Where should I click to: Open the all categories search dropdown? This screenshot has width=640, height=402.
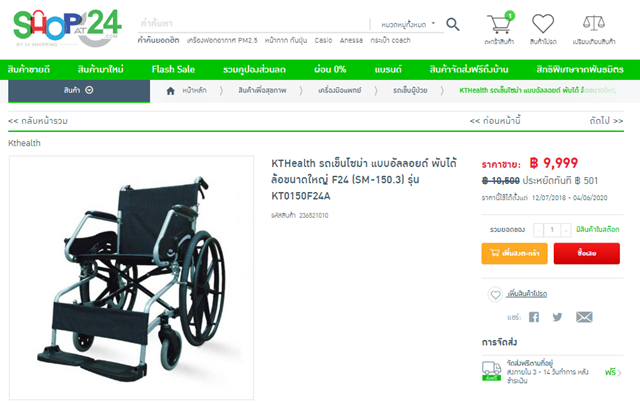click(x=408, y=24)
